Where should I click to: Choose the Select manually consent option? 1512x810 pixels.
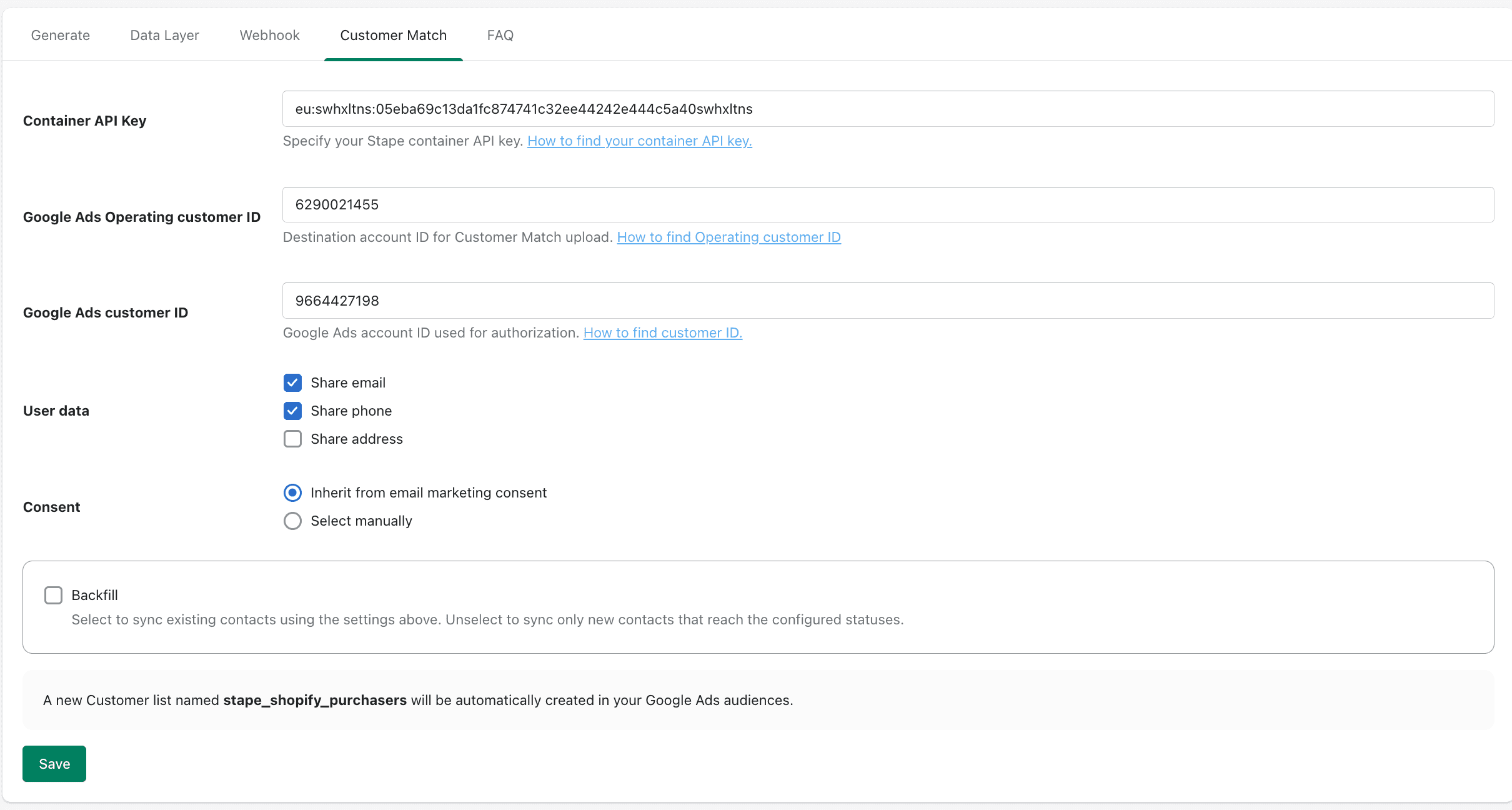tap(292, 521)
